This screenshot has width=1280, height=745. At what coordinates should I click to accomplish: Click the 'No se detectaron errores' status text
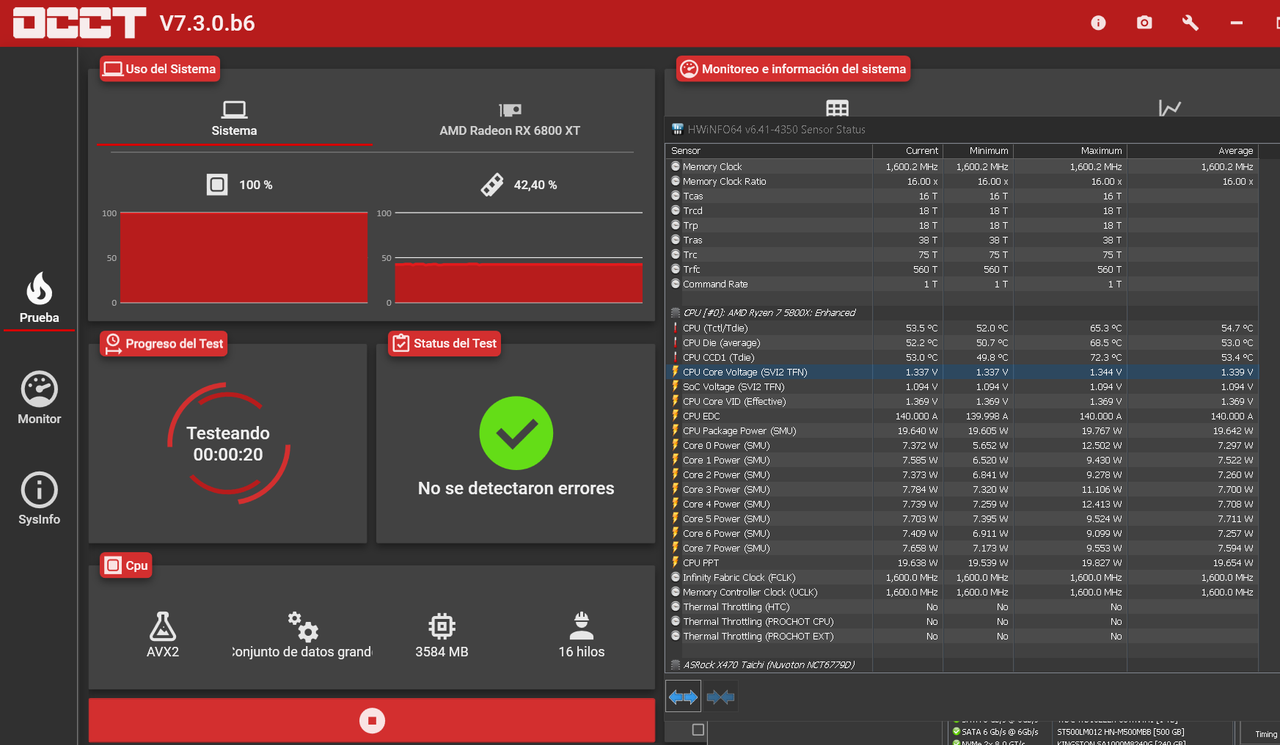(516, 489)
